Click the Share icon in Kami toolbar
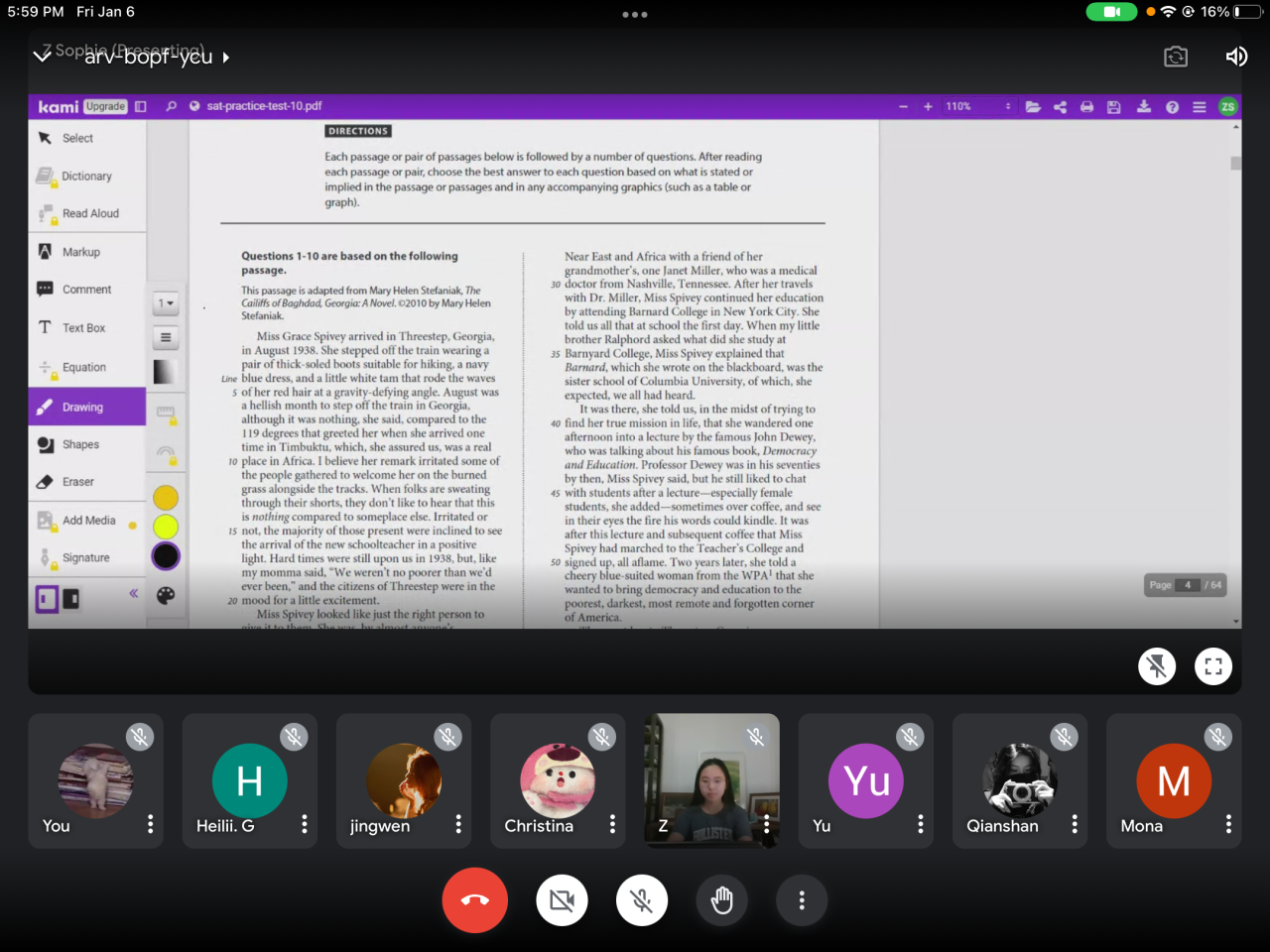1270x952 pixels. [x=1060, y=106]
